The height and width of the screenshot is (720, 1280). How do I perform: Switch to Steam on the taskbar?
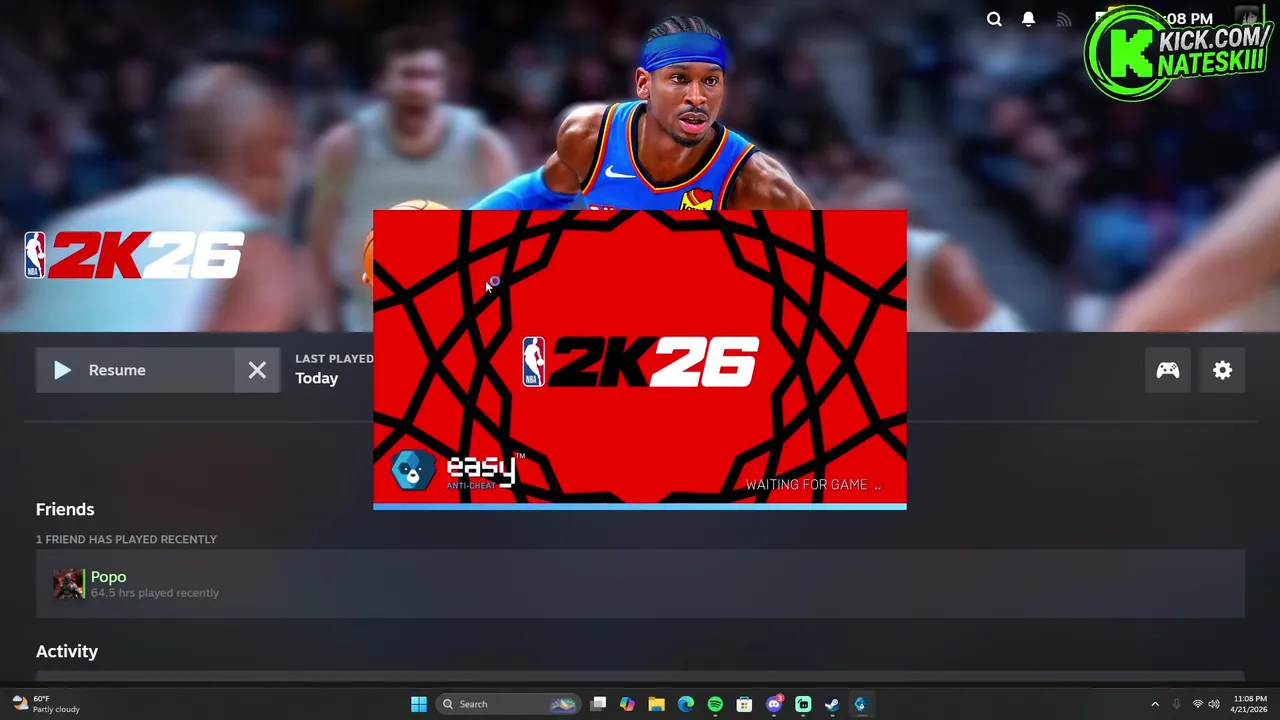click(832, 704)
